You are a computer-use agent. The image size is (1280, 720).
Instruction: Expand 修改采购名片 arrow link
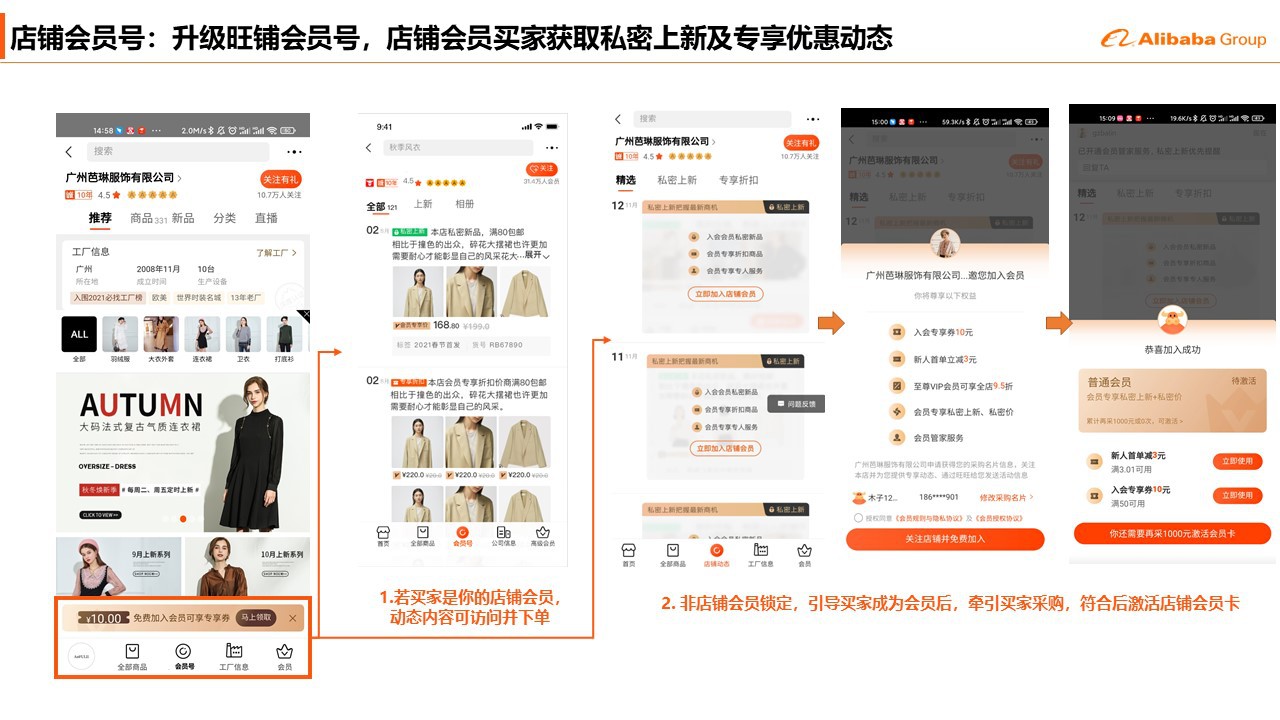[1006, 498]
